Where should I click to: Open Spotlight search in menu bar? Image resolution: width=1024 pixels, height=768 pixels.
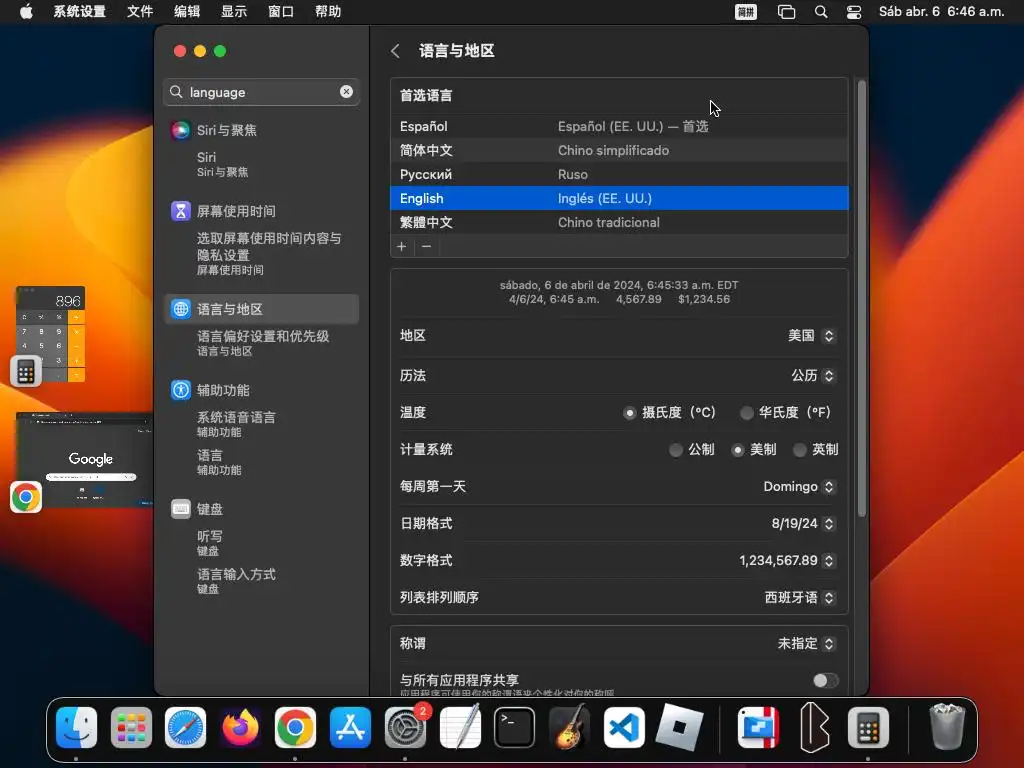tap(821, 12)
